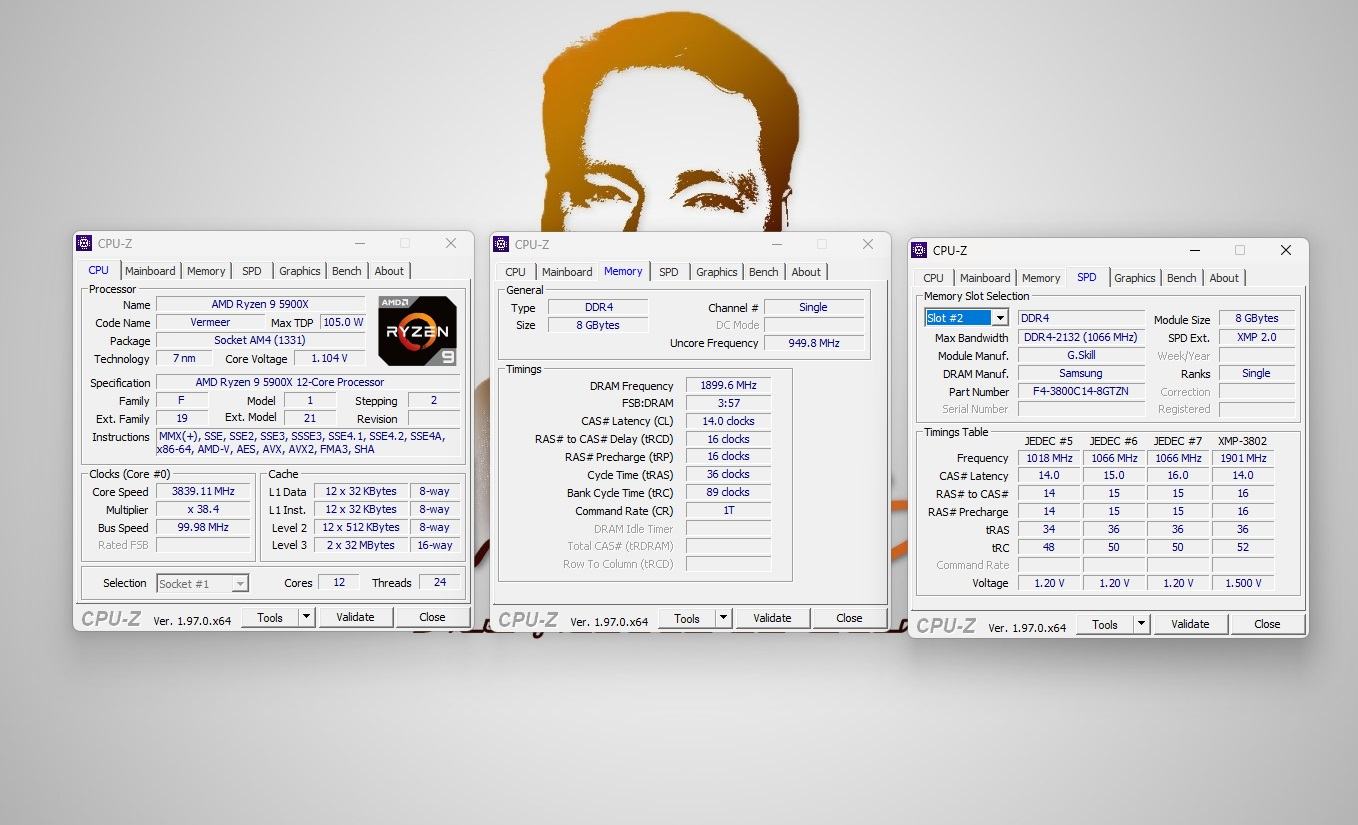Click the DRAM Frequency value 1899.6 MHz
This screenshot has width=1358, height=825.
coord(727,385)
